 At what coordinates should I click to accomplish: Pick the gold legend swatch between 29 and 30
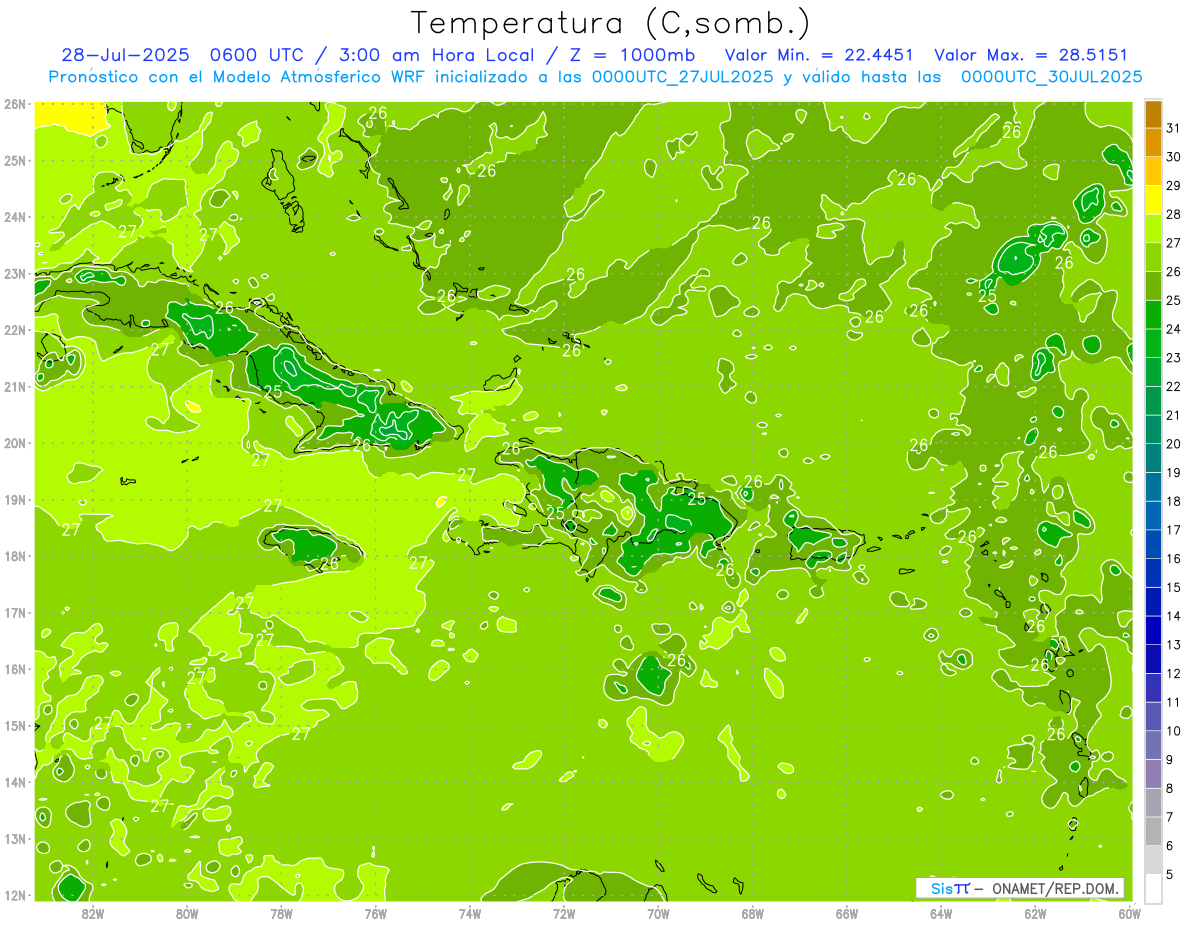tap(1153, 171)
